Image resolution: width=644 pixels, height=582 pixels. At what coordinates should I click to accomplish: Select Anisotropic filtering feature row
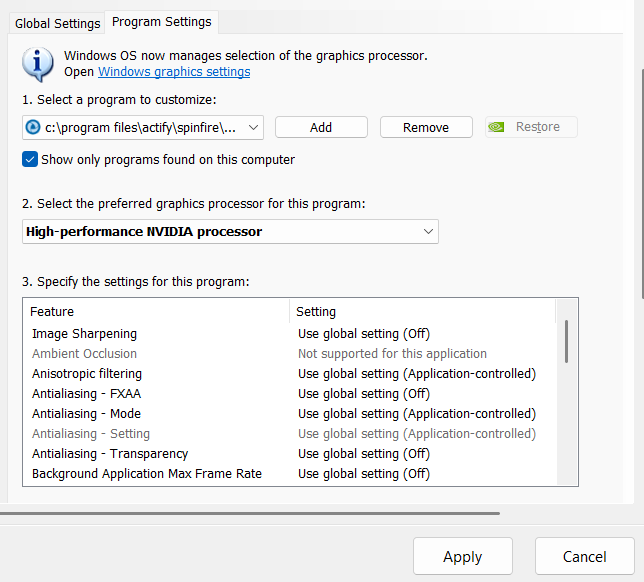tap(87, 374)
